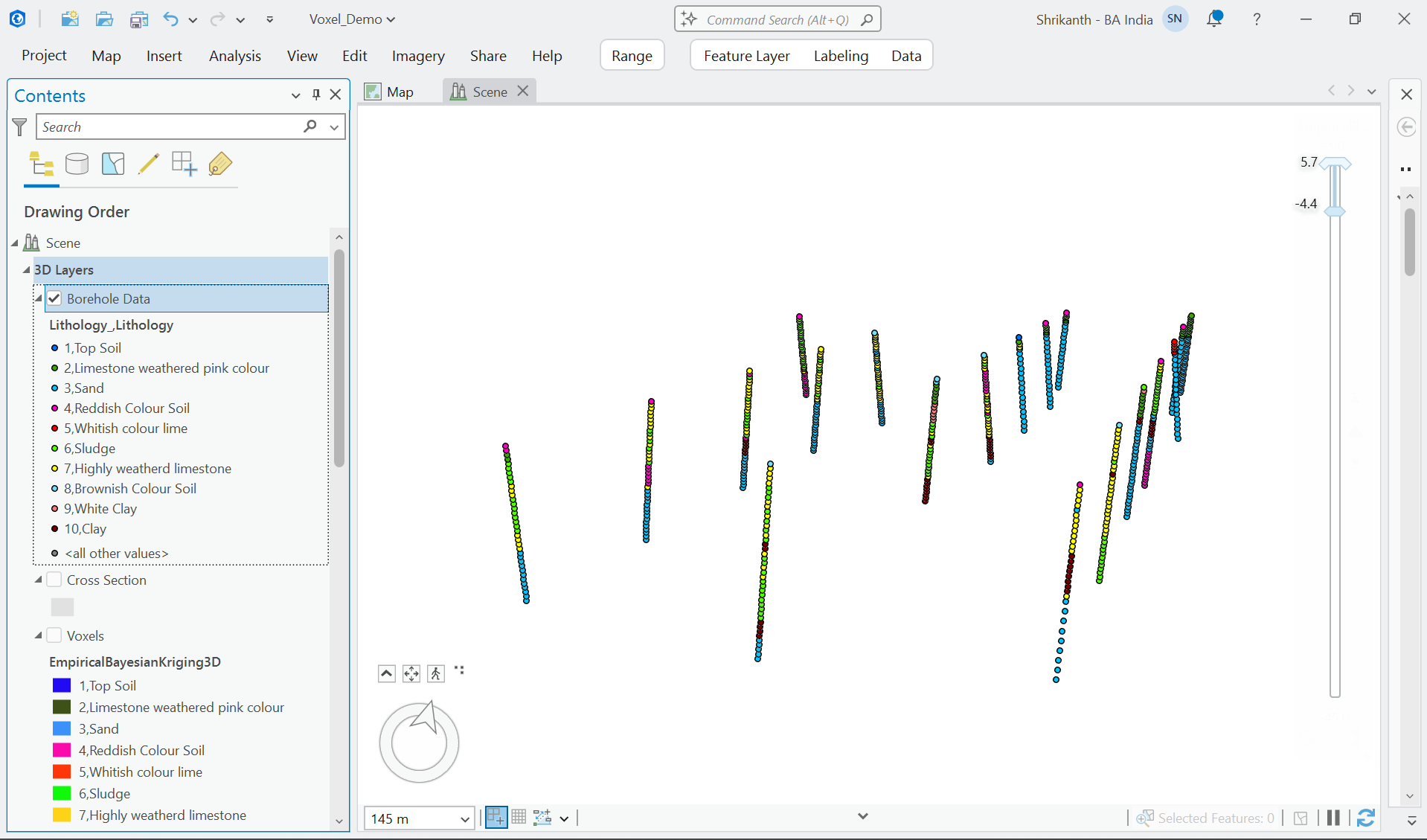Close the Contents pane

click(x=336, y=94)
